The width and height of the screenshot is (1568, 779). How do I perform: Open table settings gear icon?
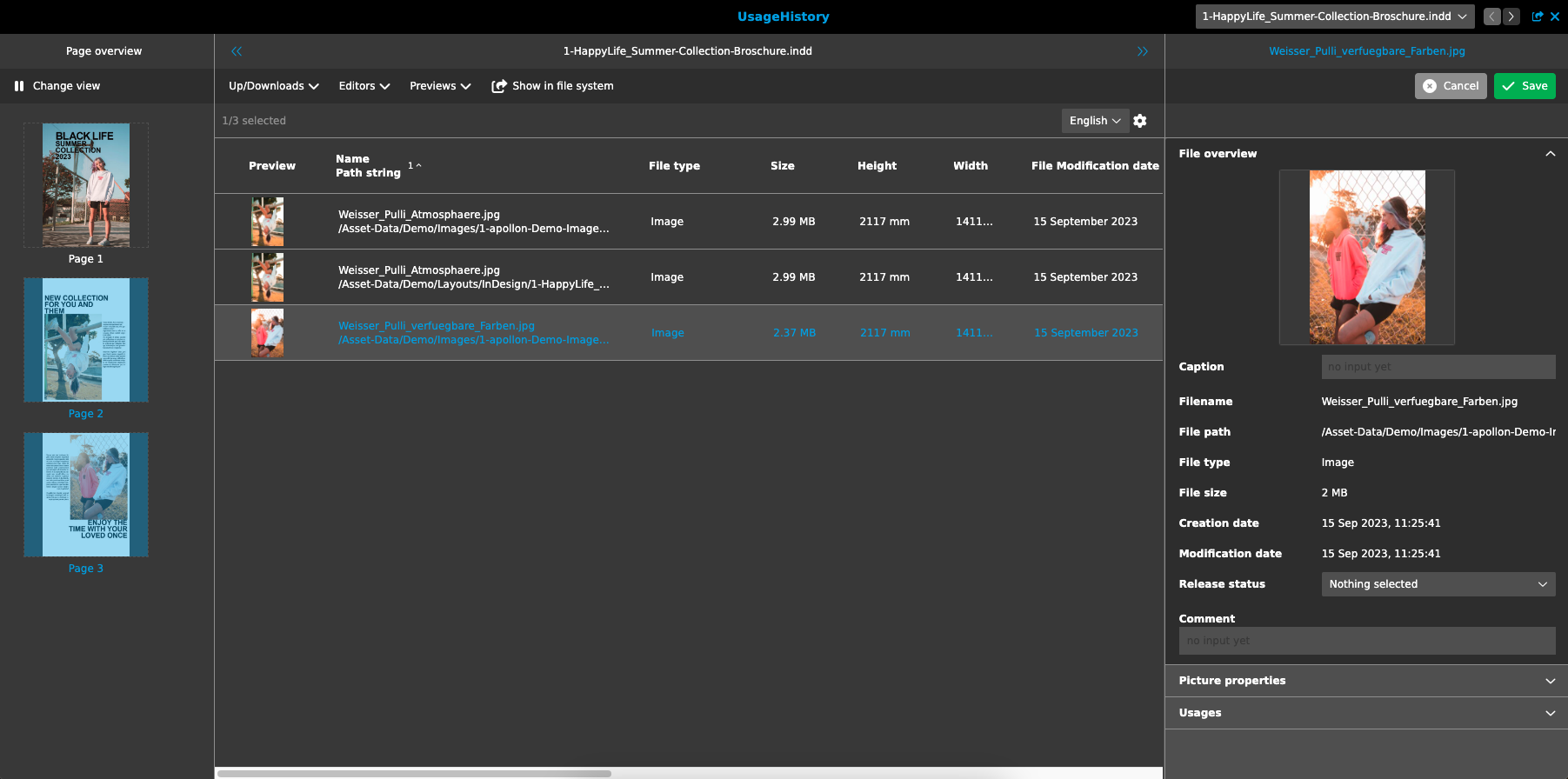tap(1140, 121)
